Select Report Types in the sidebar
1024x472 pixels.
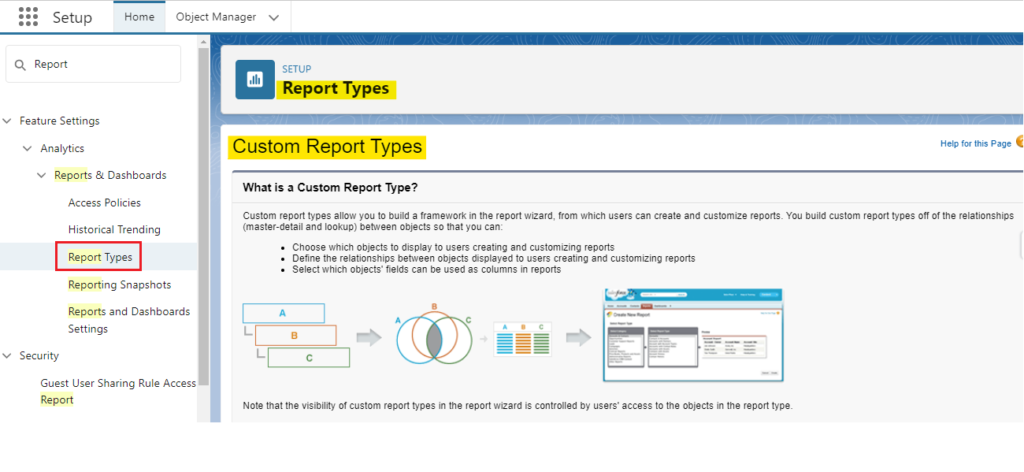point(99,257)
